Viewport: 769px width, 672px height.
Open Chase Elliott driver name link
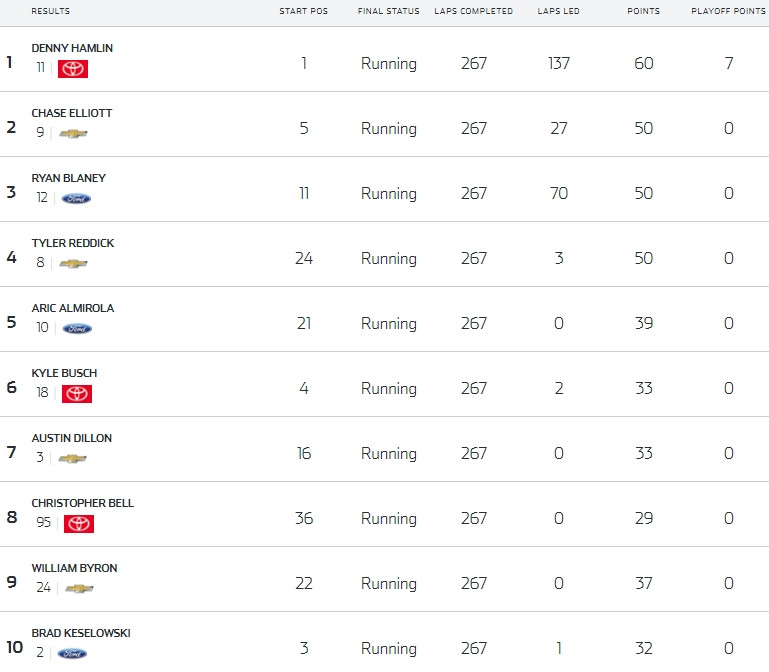pyautogui.click(x=72, y=113)
